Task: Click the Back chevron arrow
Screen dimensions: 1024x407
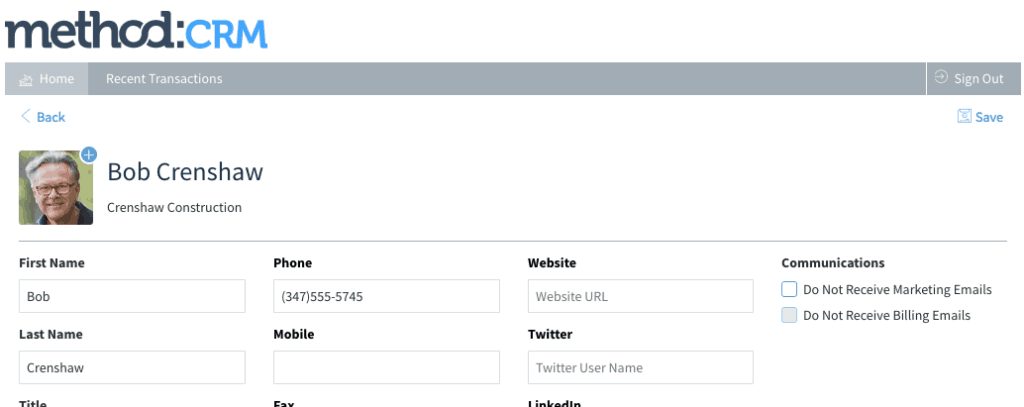Action: (x=26, y=116)
